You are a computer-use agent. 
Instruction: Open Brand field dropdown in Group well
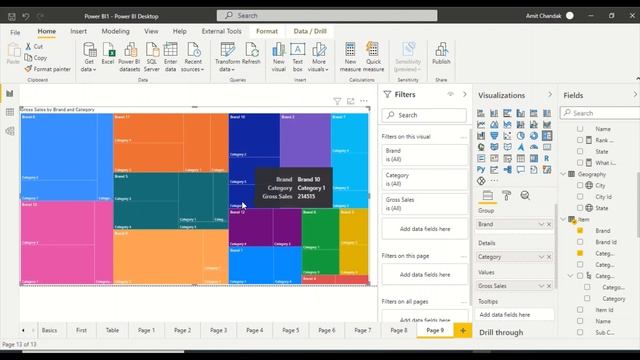[541, 224]
